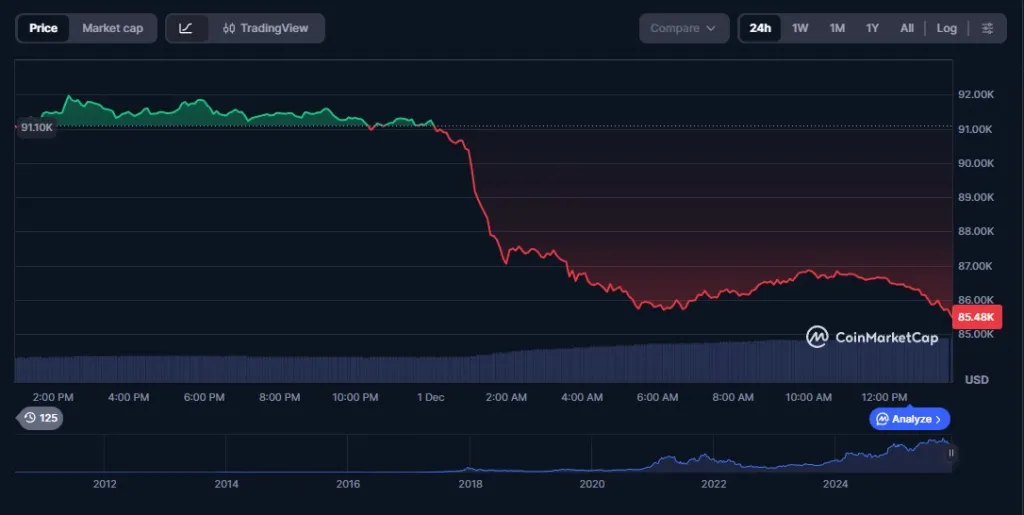Expand the Analyze button arrow
The image size is (1024, 515).
click(940, 419)
